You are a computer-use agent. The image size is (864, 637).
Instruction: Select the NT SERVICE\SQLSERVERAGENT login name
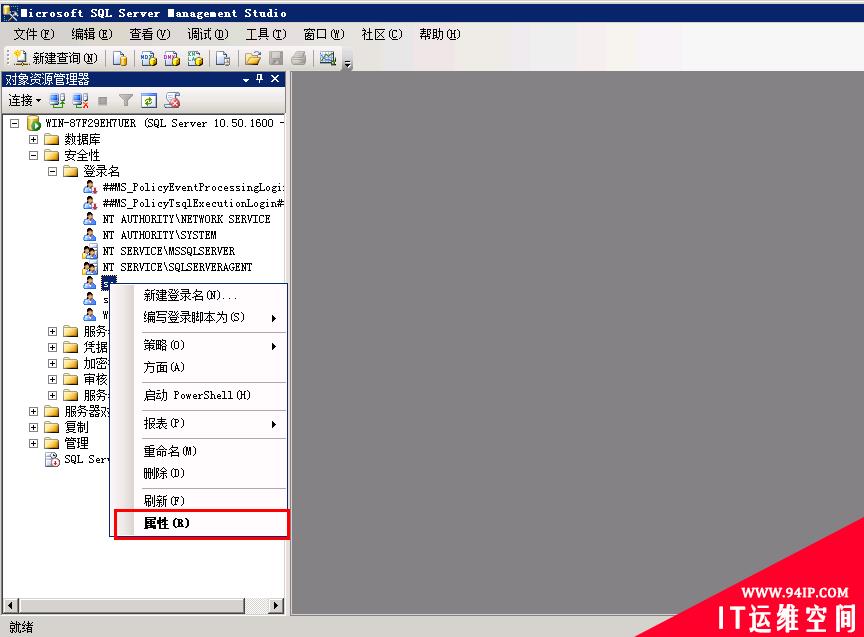(177, 267)
